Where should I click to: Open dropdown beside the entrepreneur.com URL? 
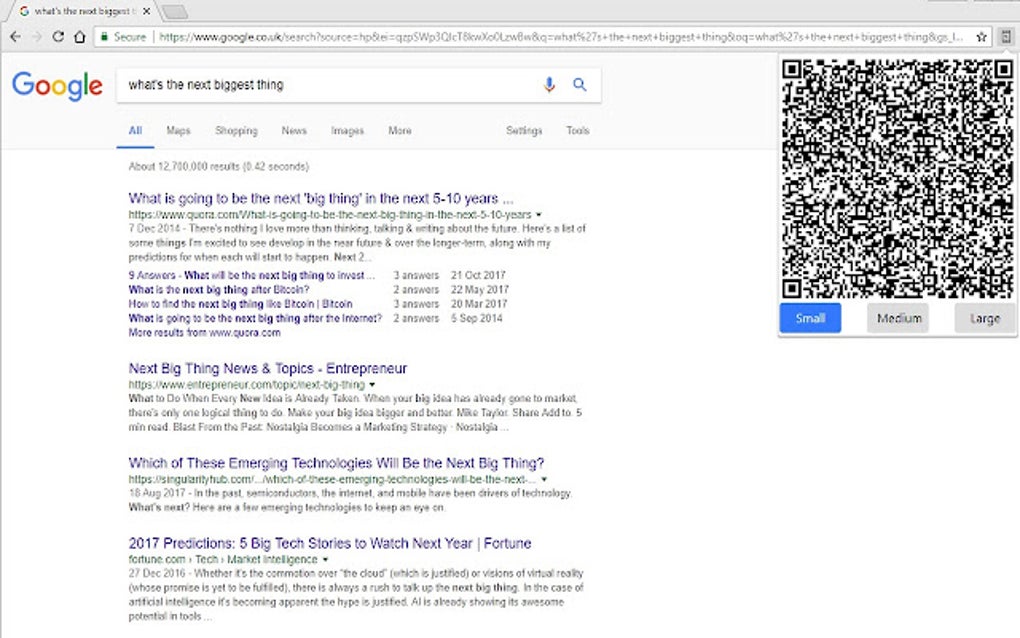click(x=371, y=384)
